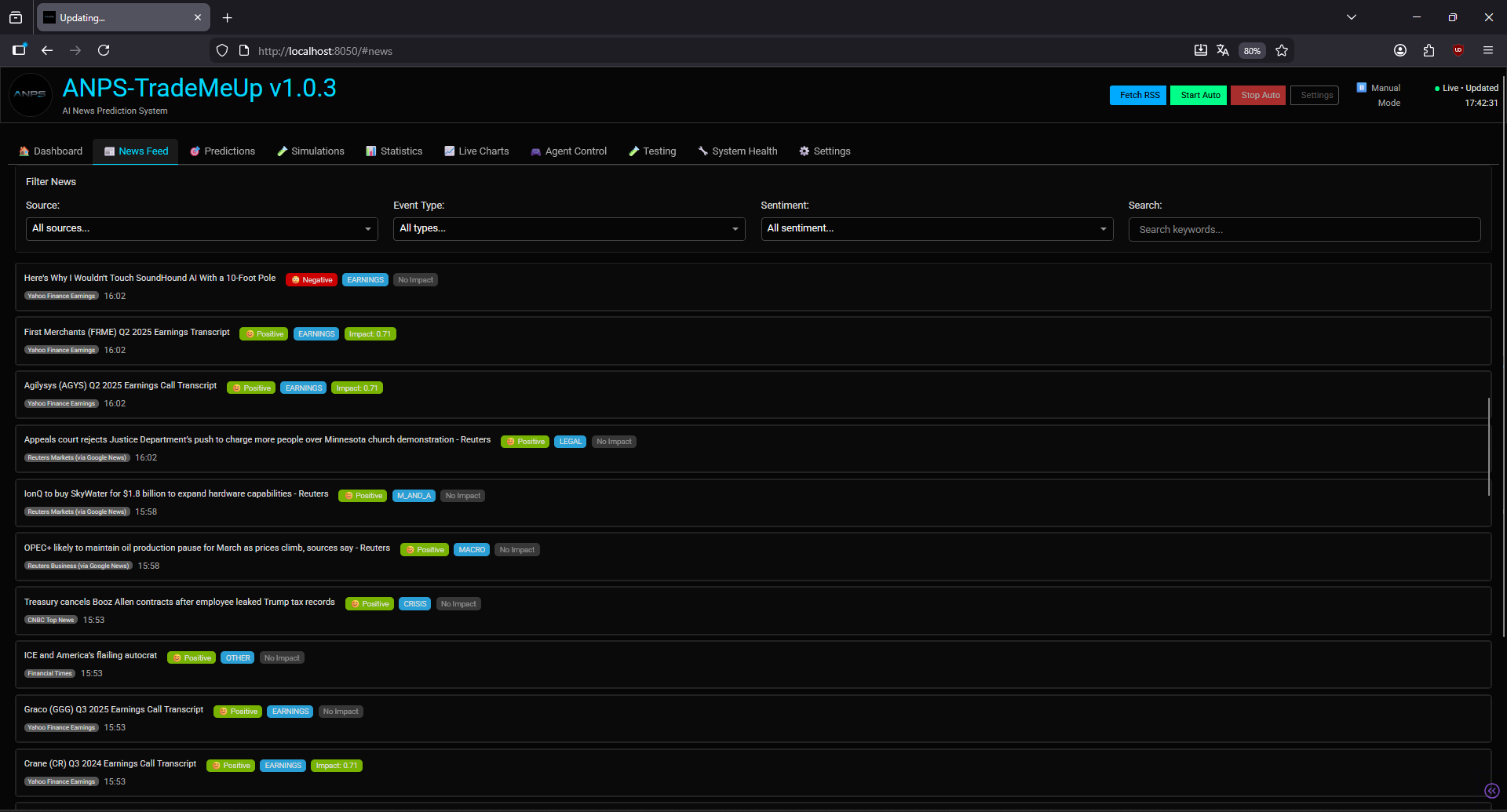Open the browser hamburger application menu
The height and width of the screenshot is (812, 1507).
click(x=1488, y=50)
